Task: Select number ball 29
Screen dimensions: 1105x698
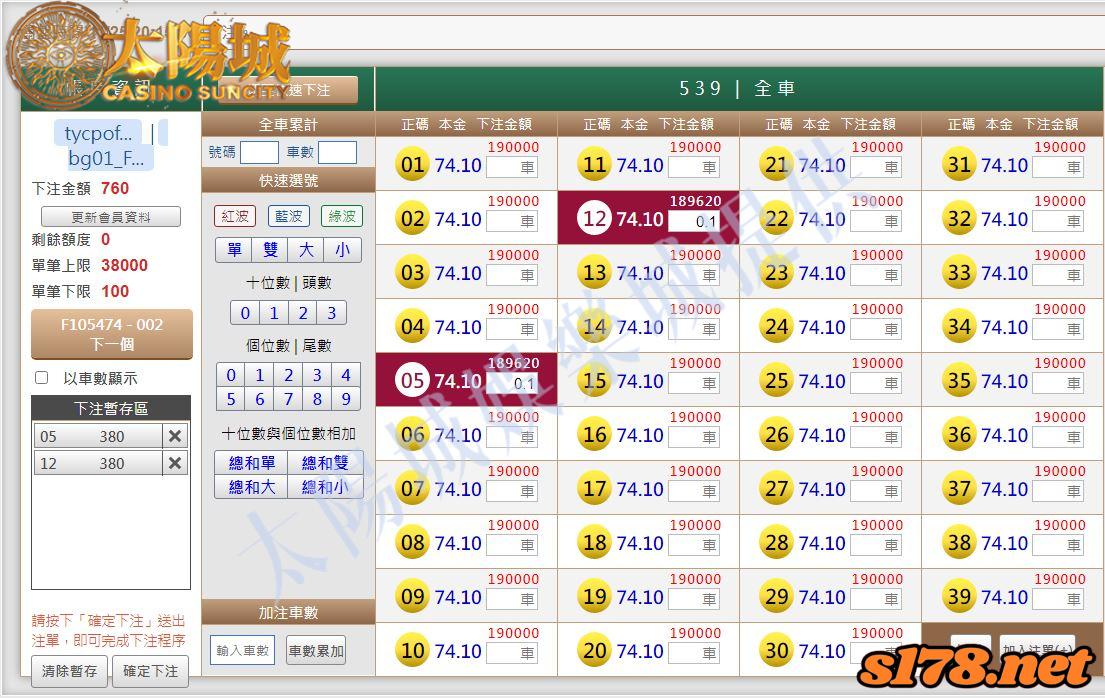Action: pyautogui.click(x=777, y=597)
